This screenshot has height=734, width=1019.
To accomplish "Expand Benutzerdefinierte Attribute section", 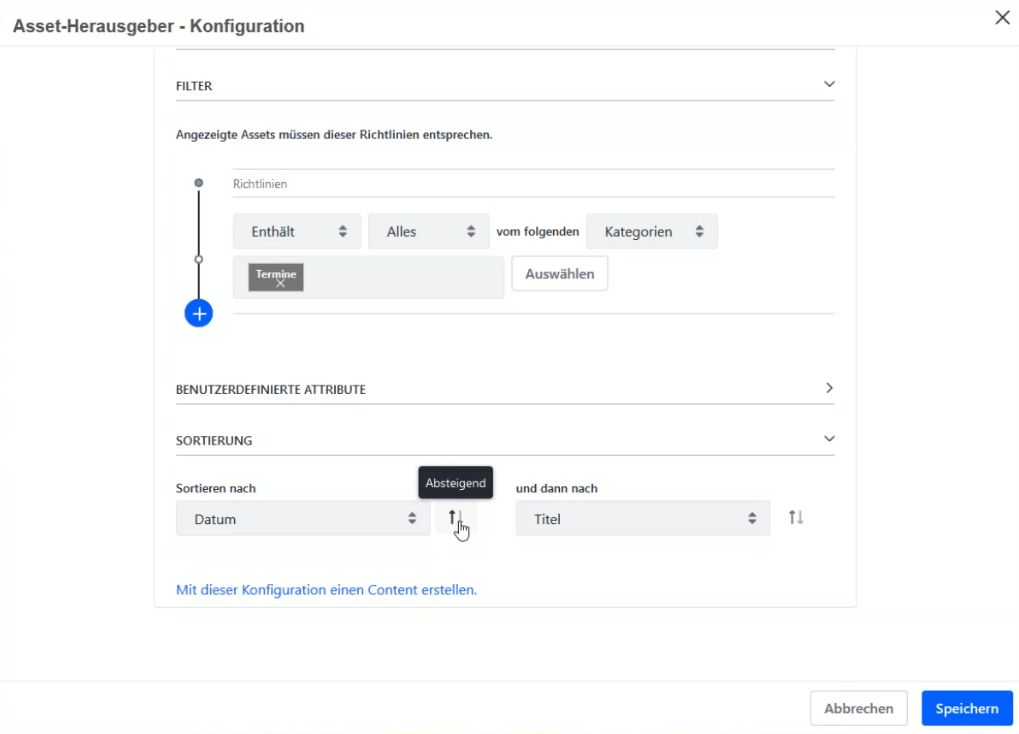I will pos(829,388).
